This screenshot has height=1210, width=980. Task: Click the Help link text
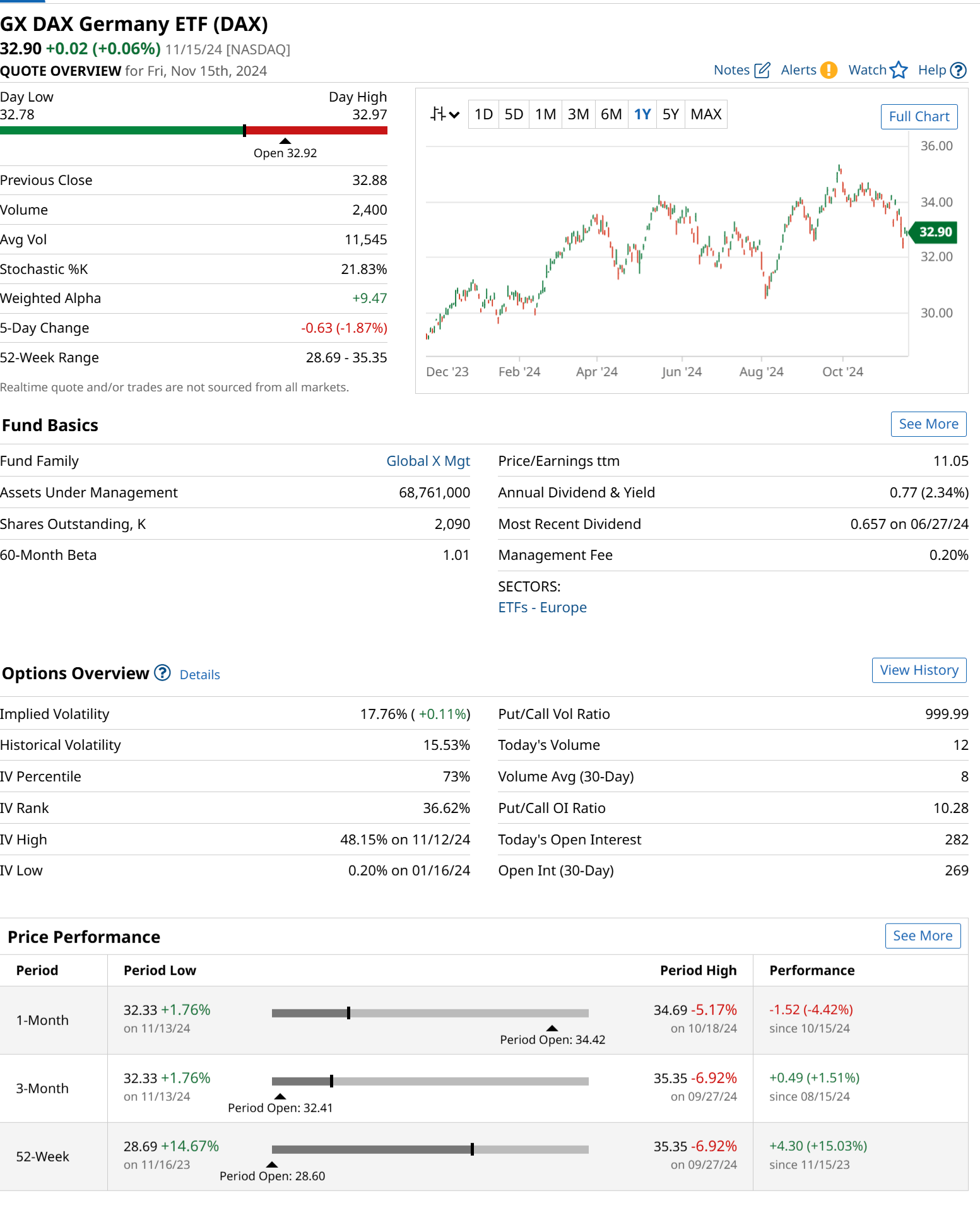[931, 70]
